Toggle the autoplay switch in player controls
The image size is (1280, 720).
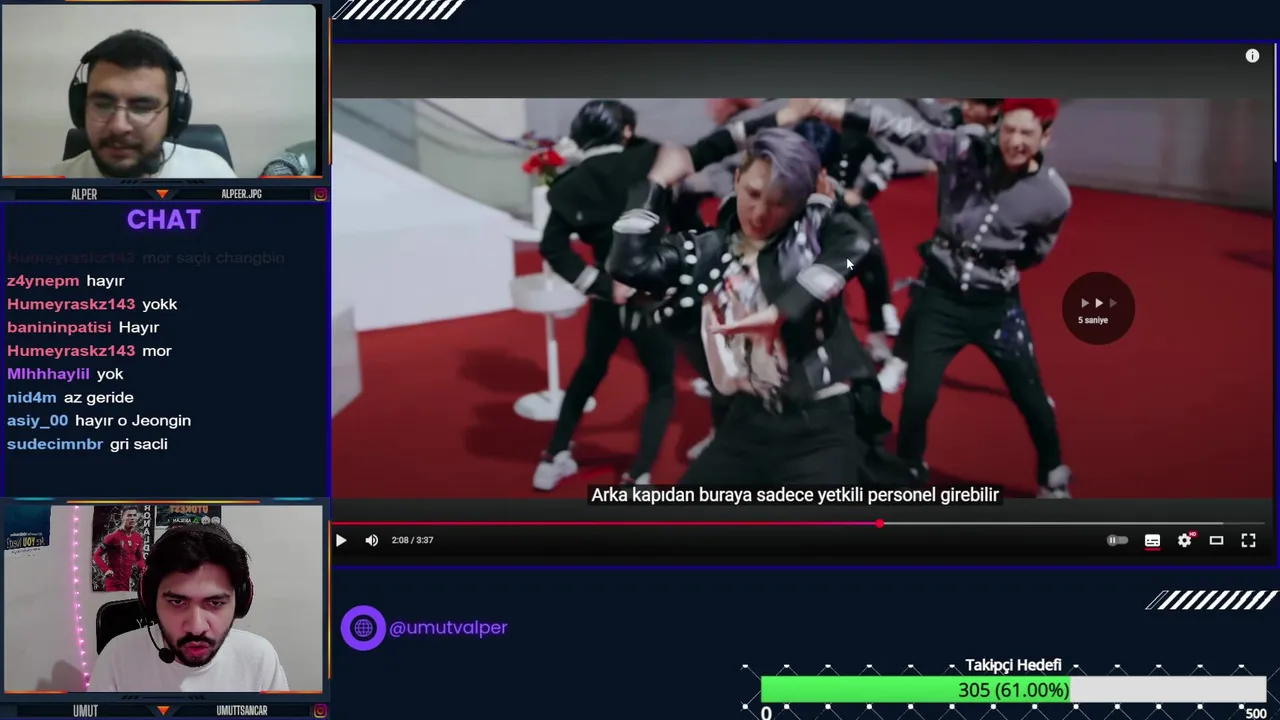[x=1117, y=540]
